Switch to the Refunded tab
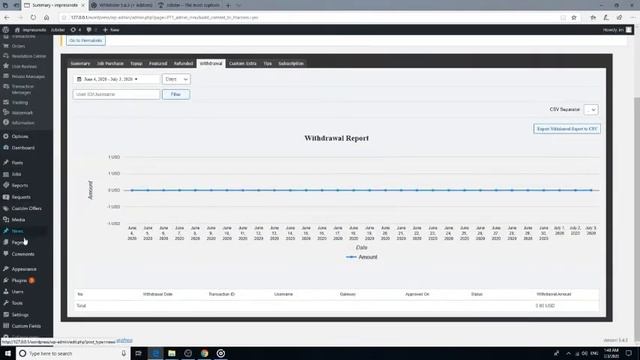640x360 pixels. (183, 64)
